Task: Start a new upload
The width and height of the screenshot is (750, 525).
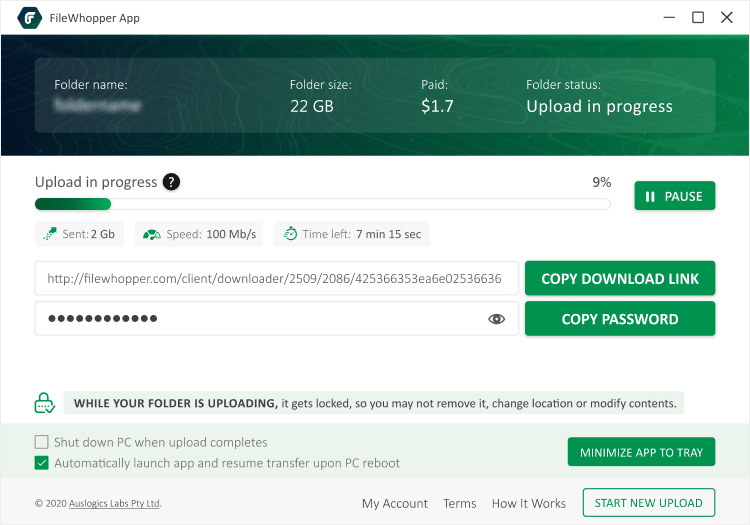Action: (649, 503)
